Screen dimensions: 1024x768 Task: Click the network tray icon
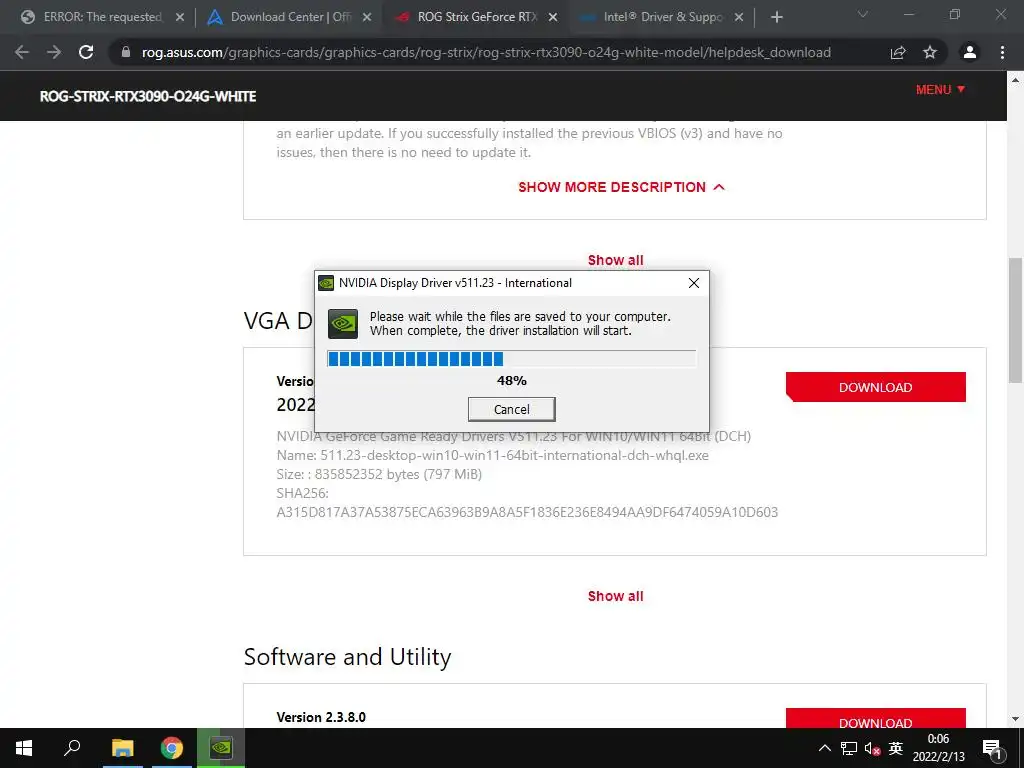[849, 748]
